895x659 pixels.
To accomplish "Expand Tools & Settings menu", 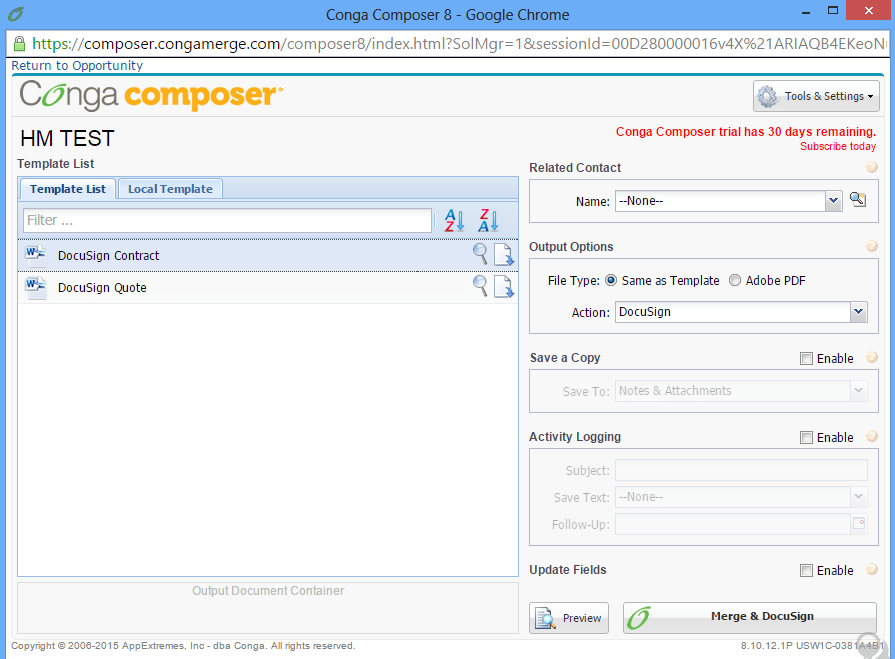I will [x=816, y=96].
